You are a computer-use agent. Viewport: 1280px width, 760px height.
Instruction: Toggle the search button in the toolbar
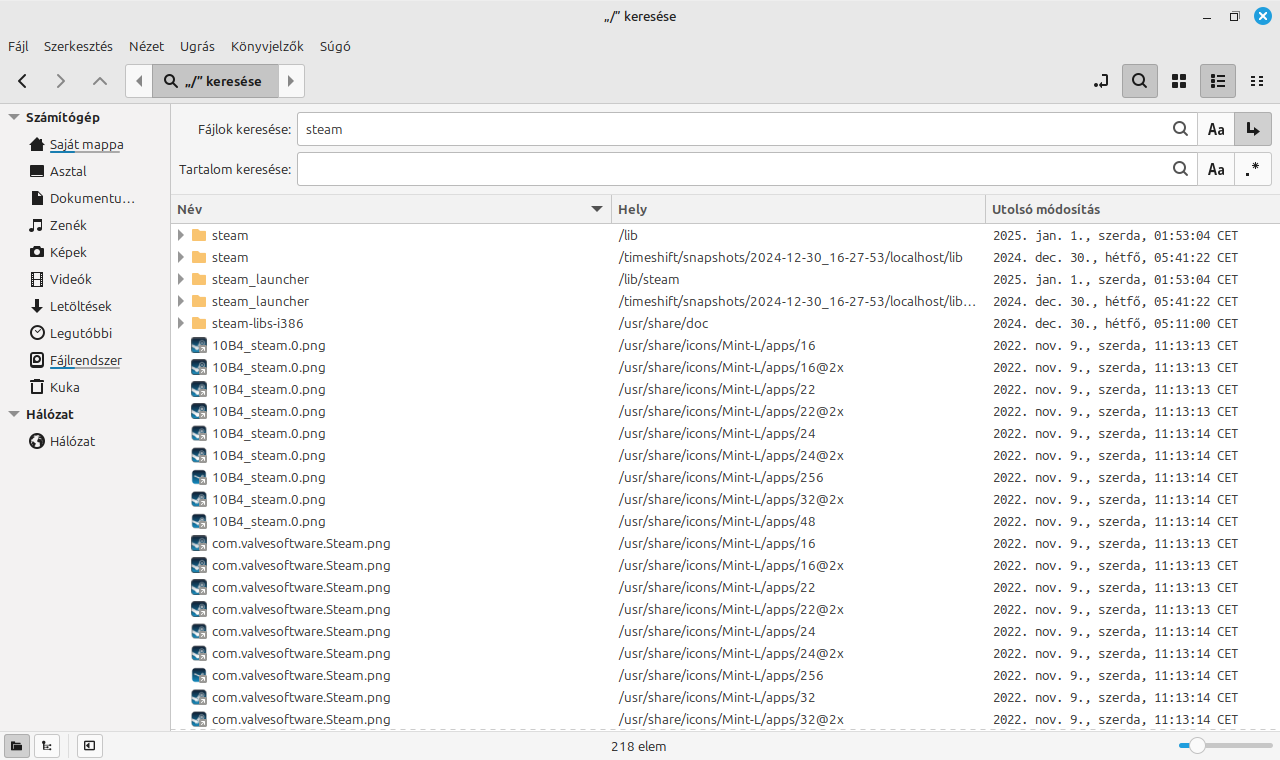coord(1140,81)
